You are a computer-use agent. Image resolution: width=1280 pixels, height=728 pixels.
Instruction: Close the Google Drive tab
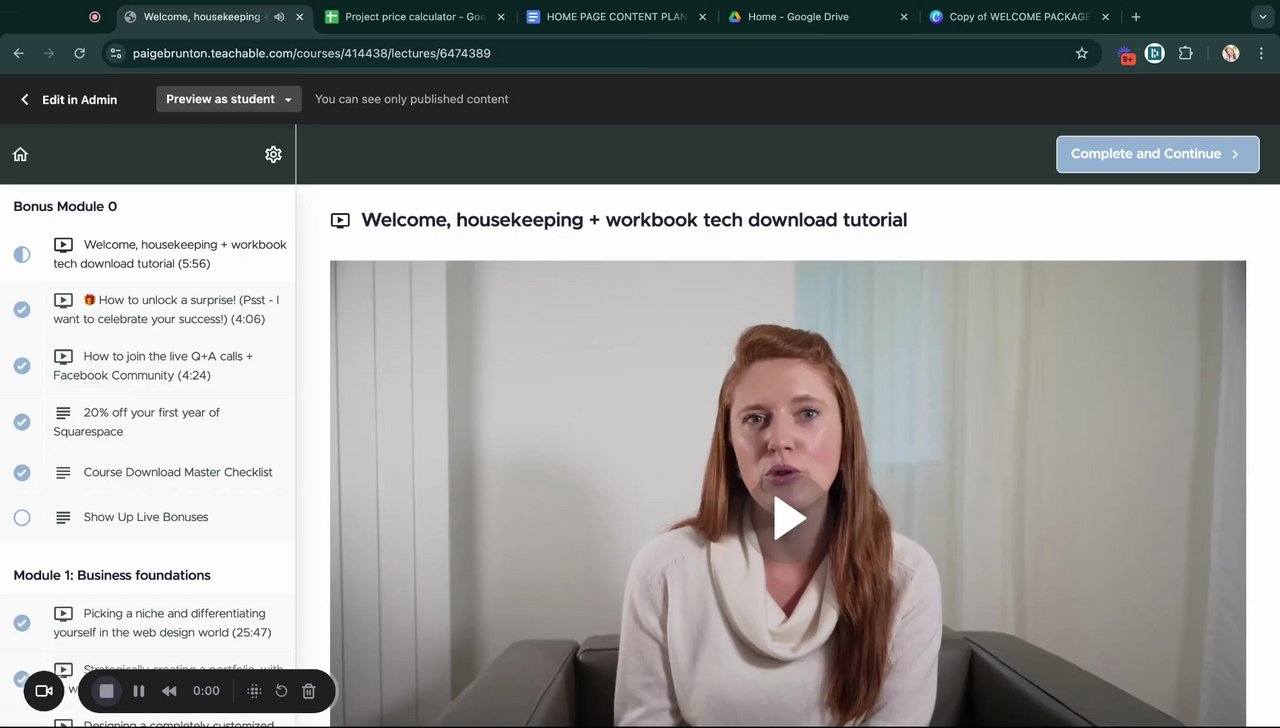[904, 17]
